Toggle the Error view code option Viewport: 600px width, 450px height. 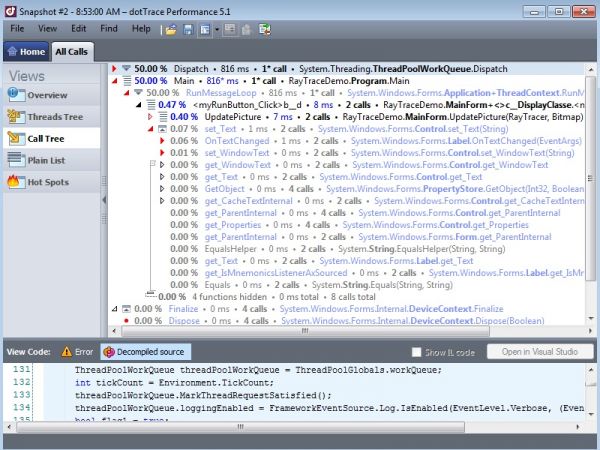[77, 352]
